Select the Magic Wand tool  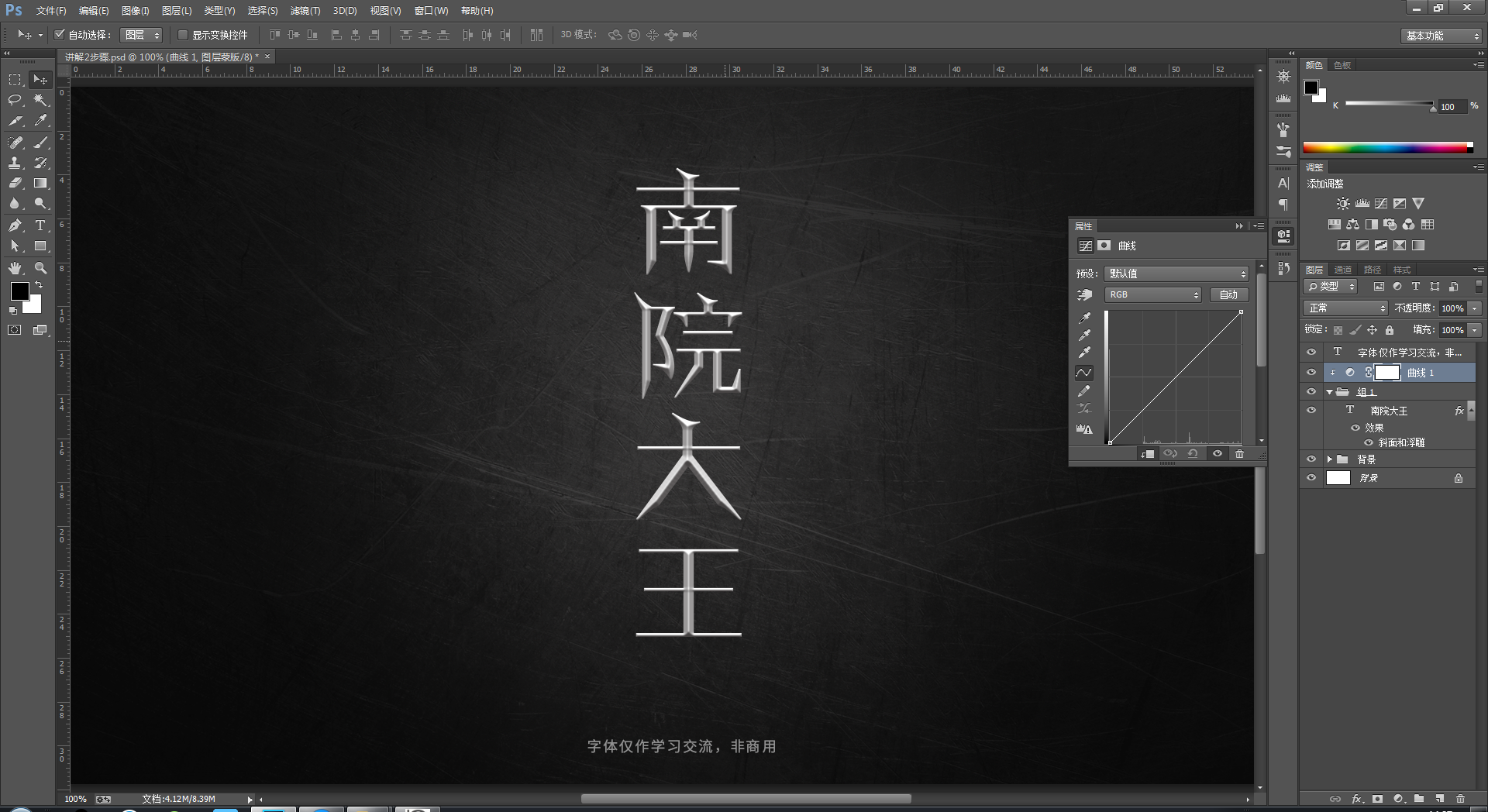[x=40, y=100]
